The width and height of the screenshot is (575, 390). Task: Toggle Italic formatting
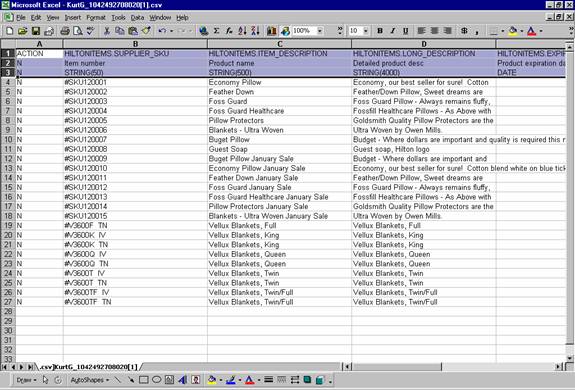(x=393, y=31)
